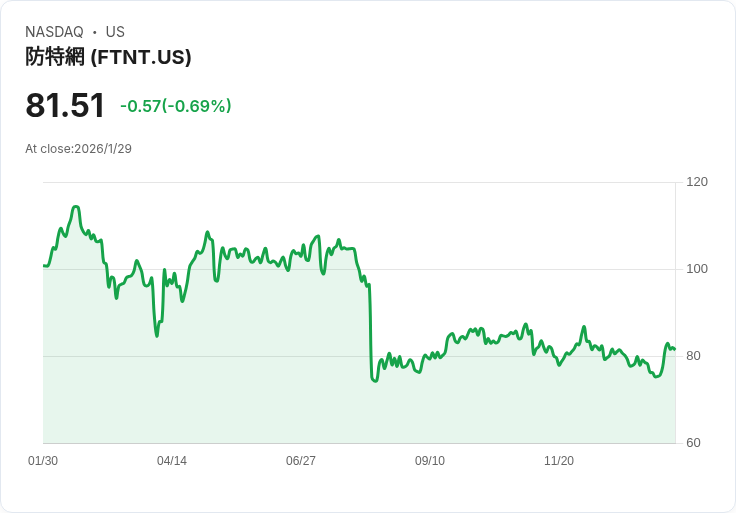Viewport: 736px width, 513px height.
Task: Click the rightmost end of the price line
Action: click(x=675, y=349)
